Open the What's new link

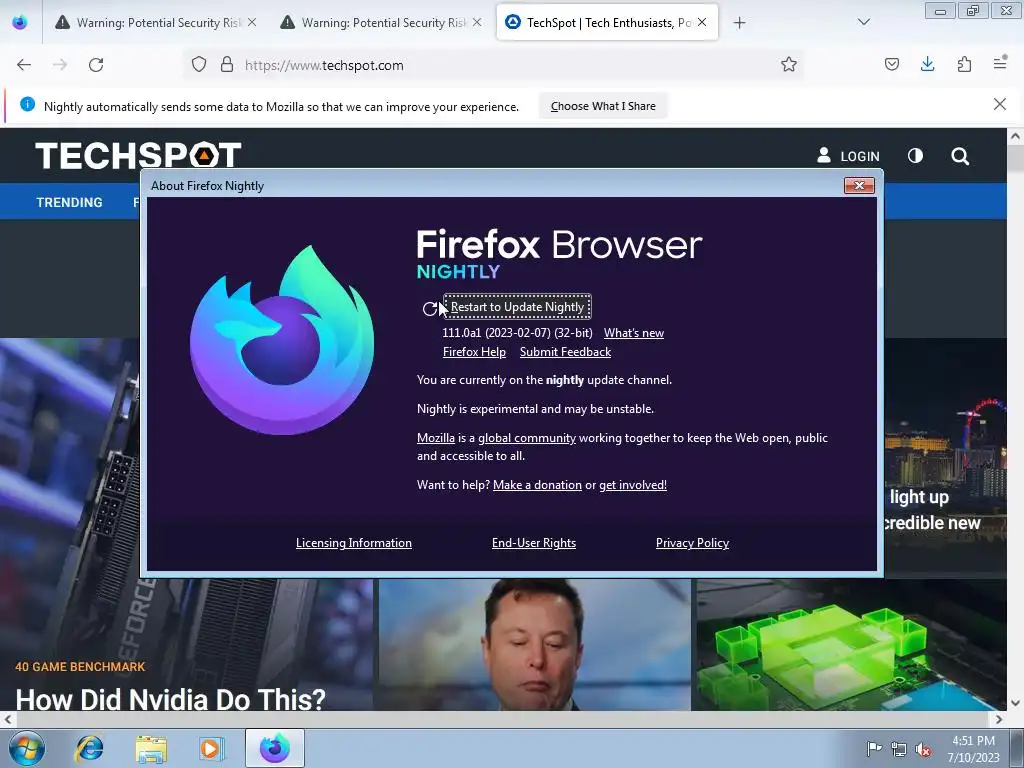coord(633,333)
